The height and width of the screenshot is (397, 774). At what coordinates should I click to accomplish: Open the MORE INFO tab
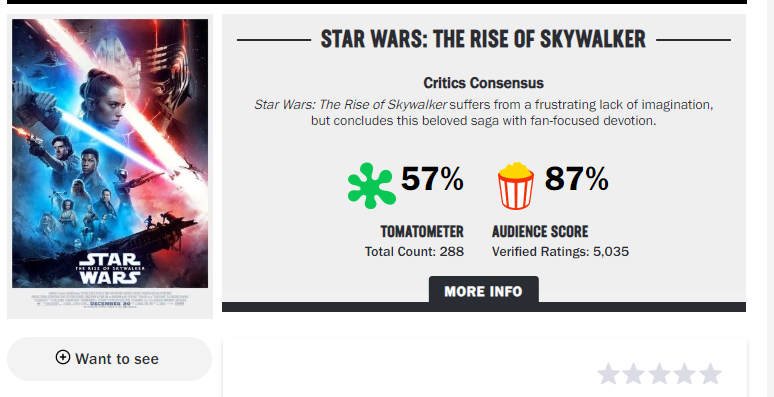pyautogui.click(x=483, y=291)
